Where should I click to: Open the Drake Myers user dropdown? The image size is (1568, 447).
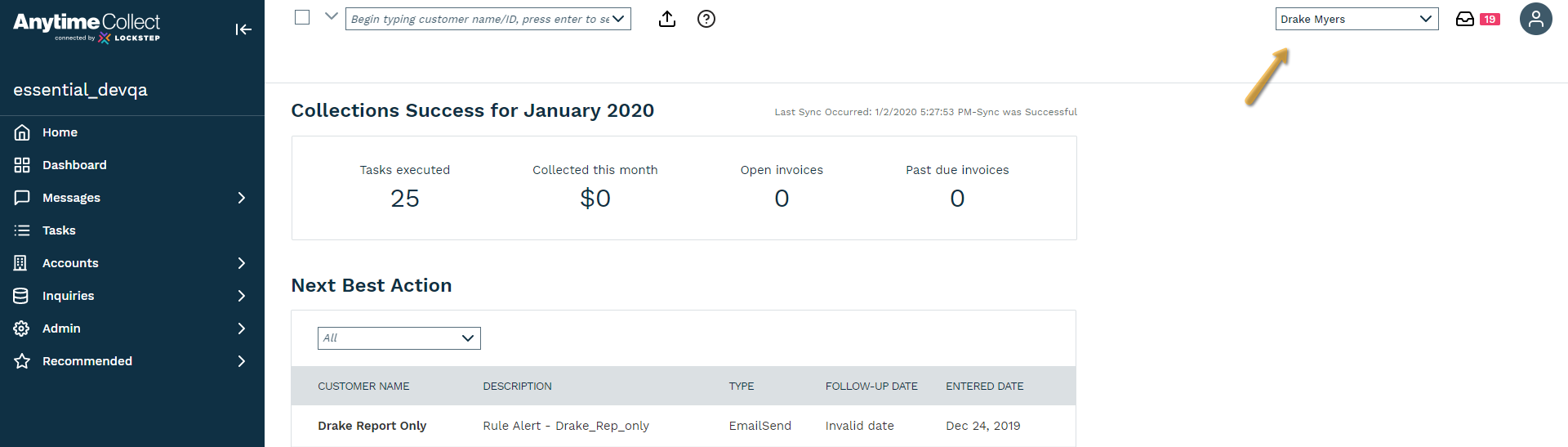pos(1356,19)
